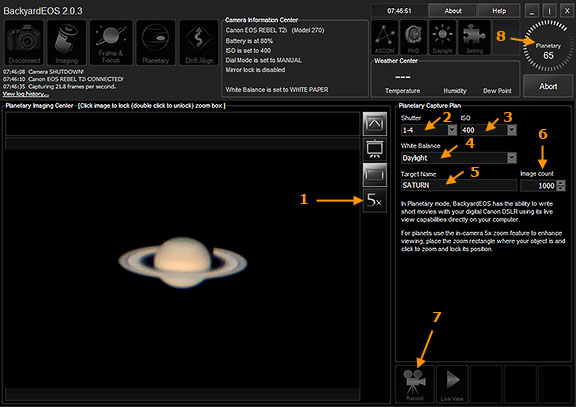Switch to Planetary mode icon
The height and width of the screenshot is (407, 576).
155,43
